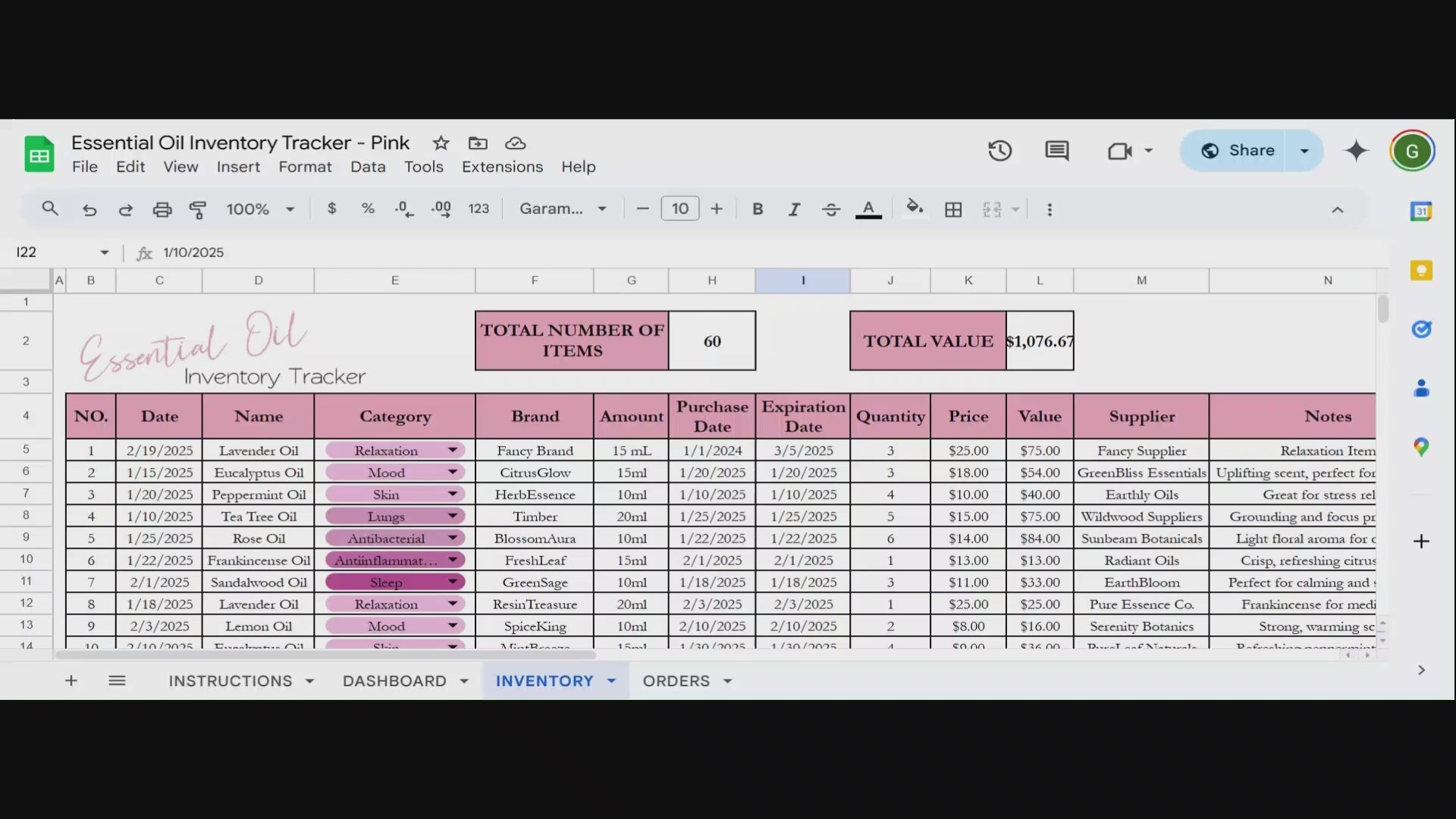This screenshot has width=1456, height=819.
Task: Open the Extensions menu
Action: [x=502, y=167]
